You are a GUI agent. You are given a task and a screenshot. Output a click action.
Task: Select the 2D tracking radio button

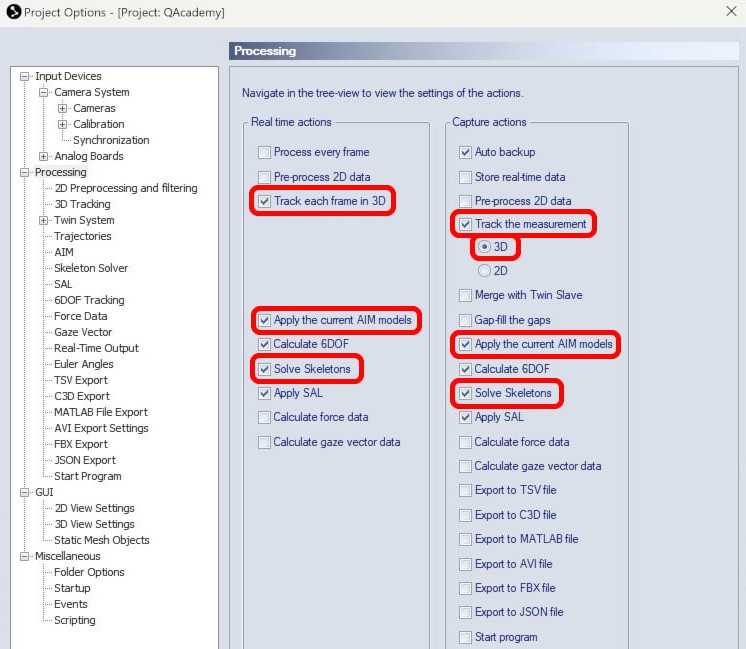pos(485,271)
